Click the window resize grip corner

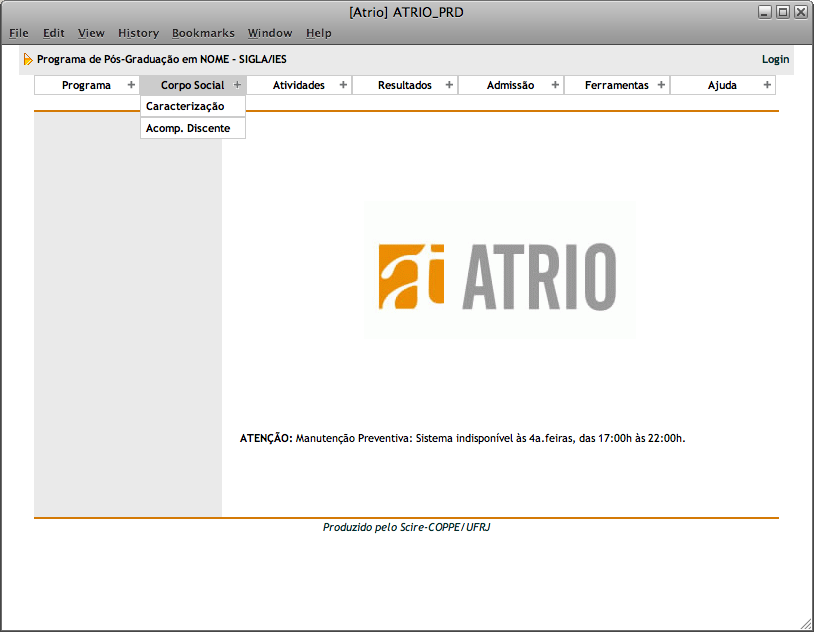(x=806, y=624)
